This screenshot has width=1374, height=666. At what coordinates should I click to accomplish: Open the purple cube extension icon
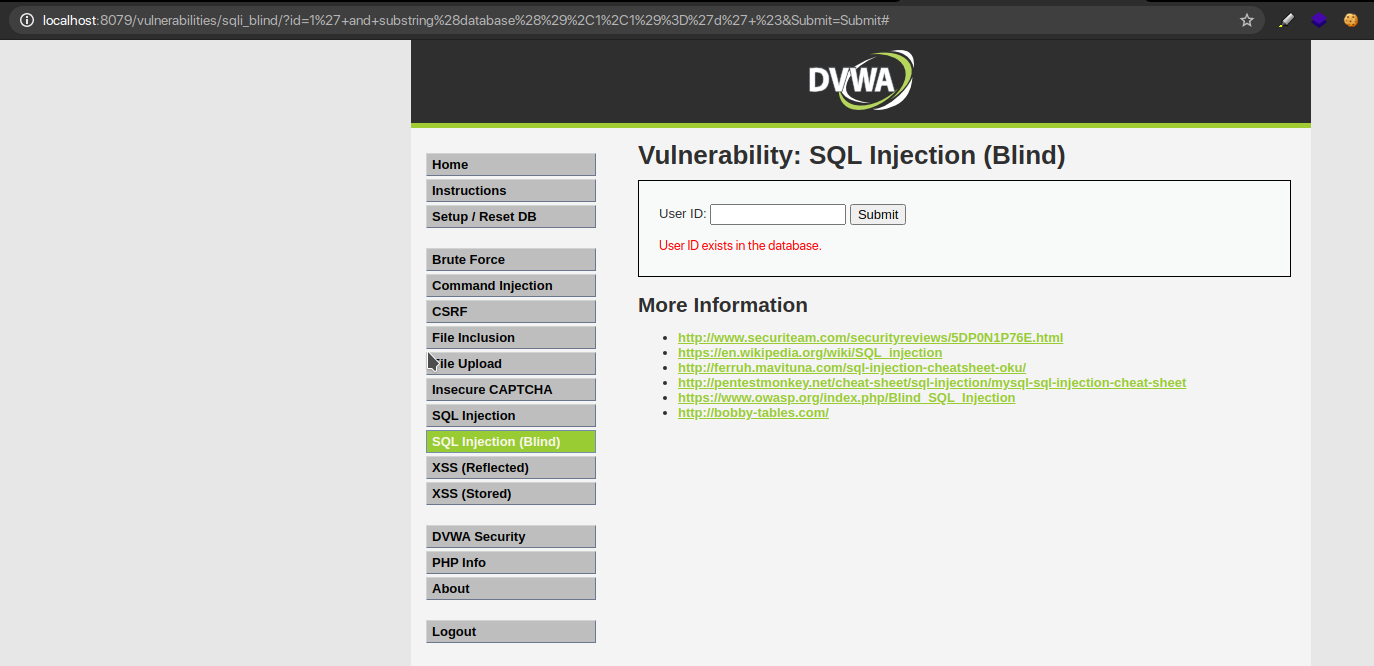pyautogui.click(x=1319, y=20)
